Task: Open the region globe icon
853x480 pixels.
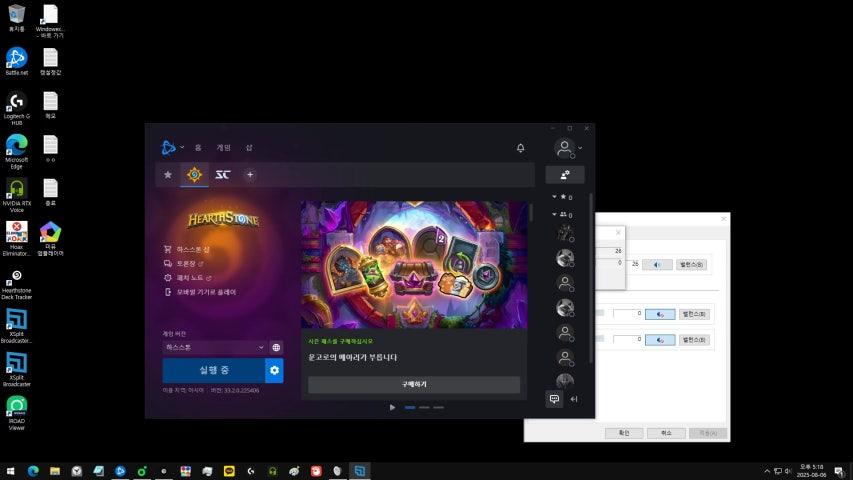Action: point(276,347)
